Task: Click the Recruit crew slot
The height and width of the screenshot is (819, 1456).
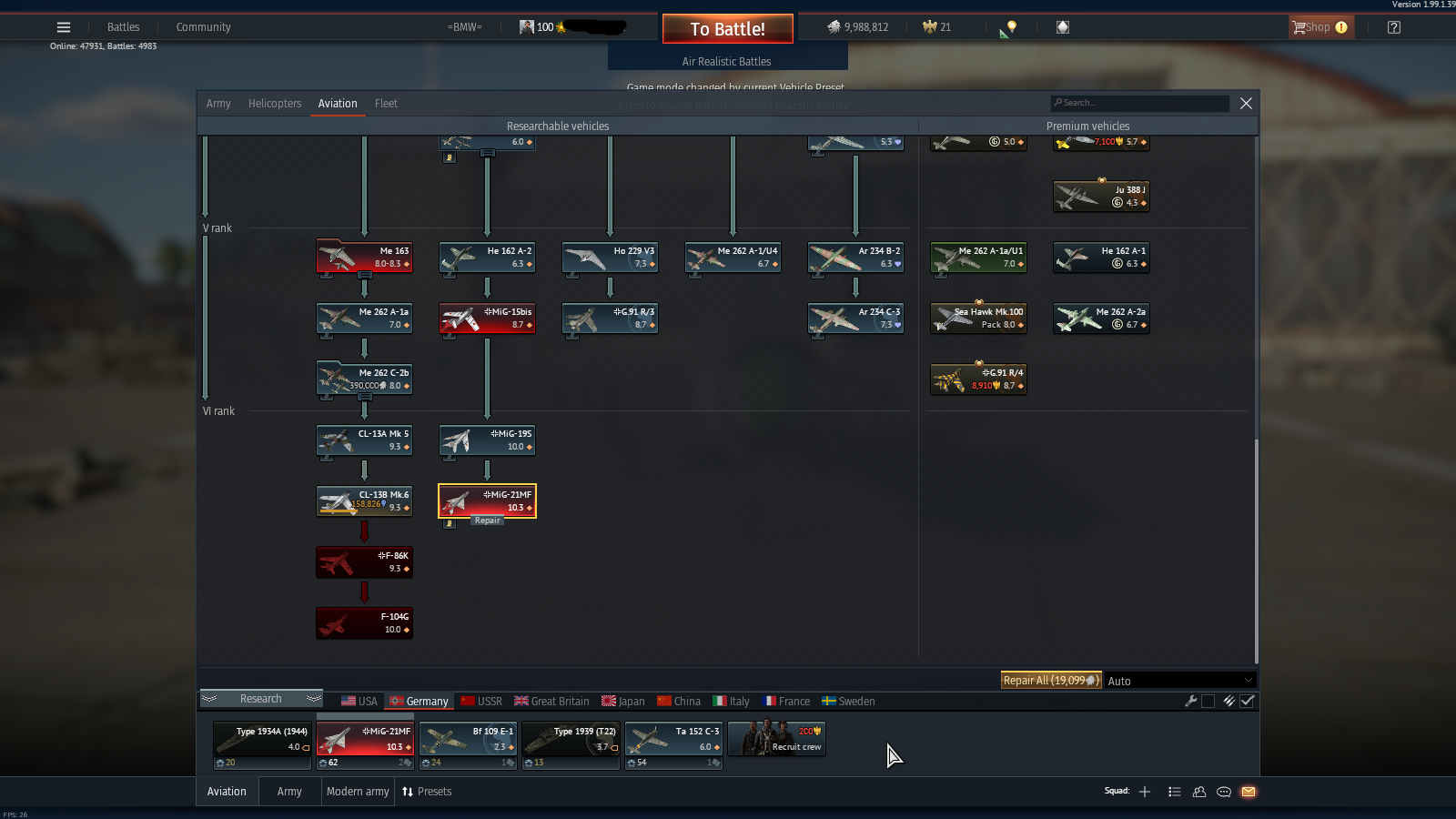Action: (777, 738)
